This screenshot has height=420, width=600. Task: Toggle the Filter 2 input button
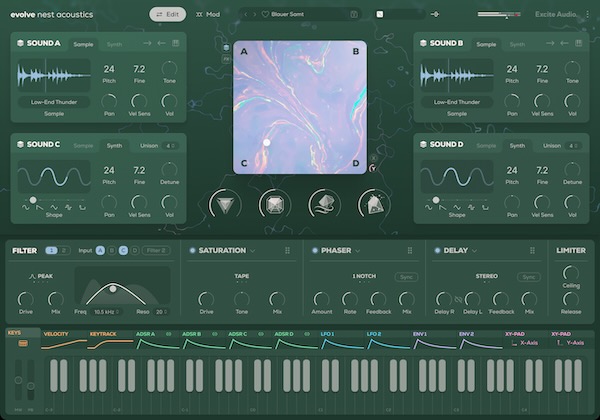click(156, 251)
